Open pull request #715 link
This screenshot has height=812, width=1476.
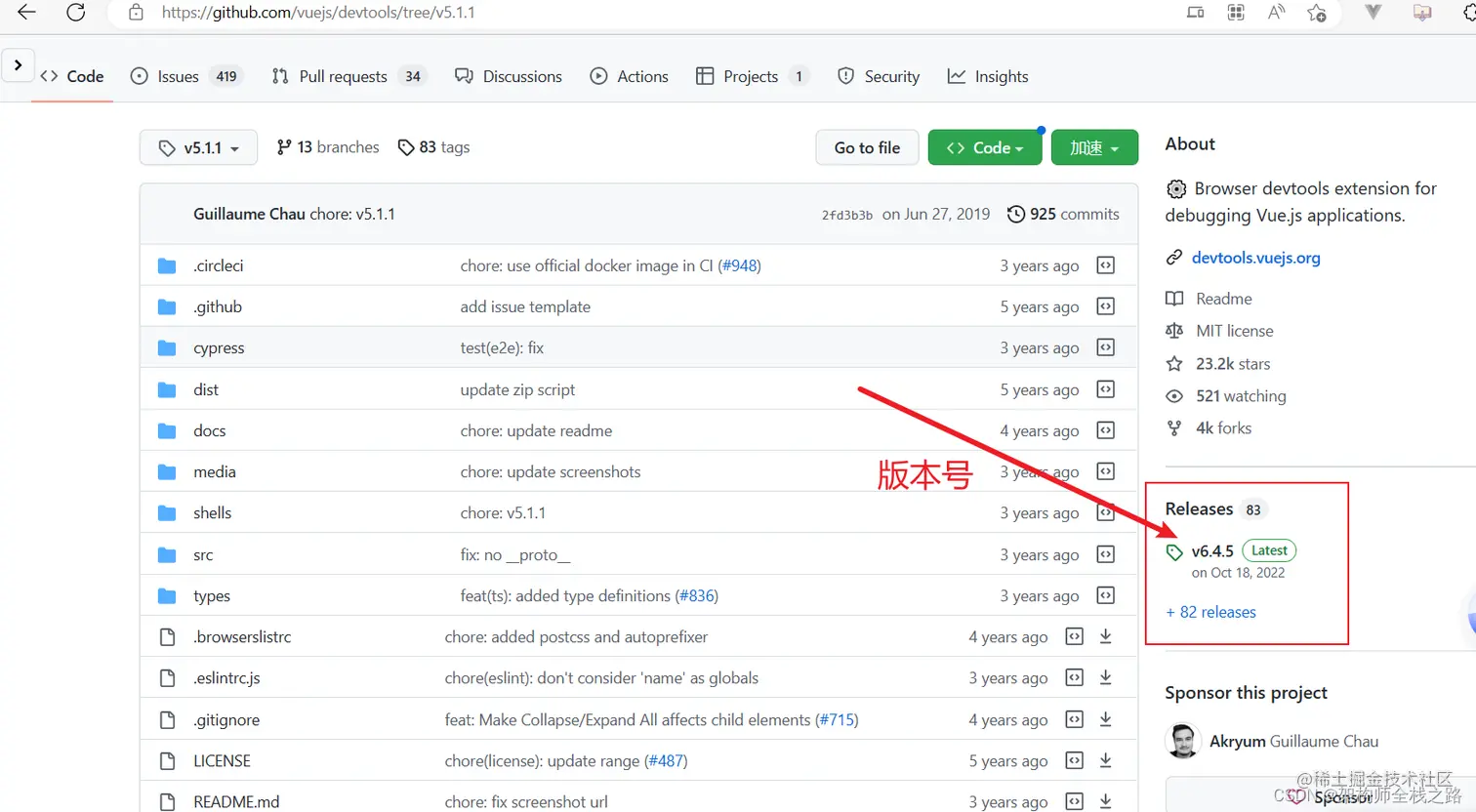837,719
